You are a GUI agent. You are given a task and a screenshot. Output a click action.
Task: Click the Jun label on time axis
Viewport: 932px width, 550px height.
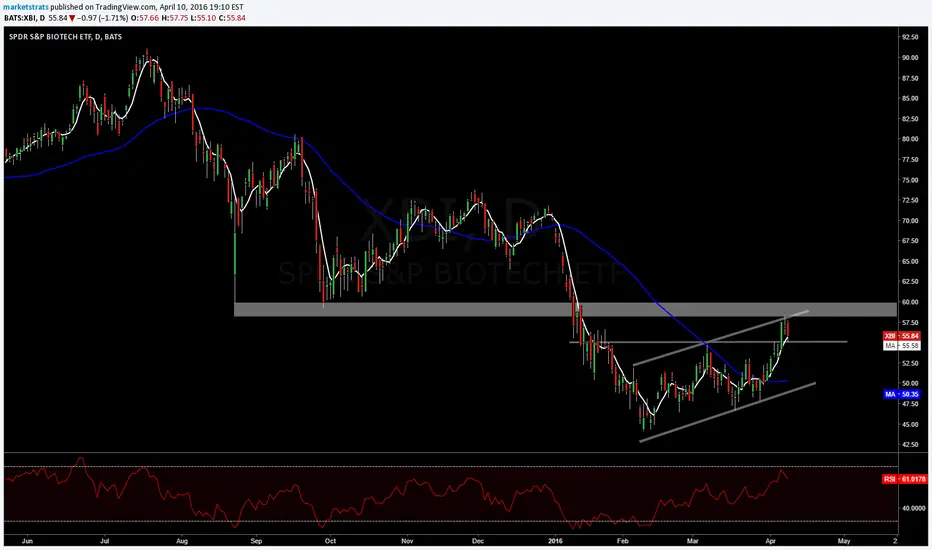coord(27,541)
